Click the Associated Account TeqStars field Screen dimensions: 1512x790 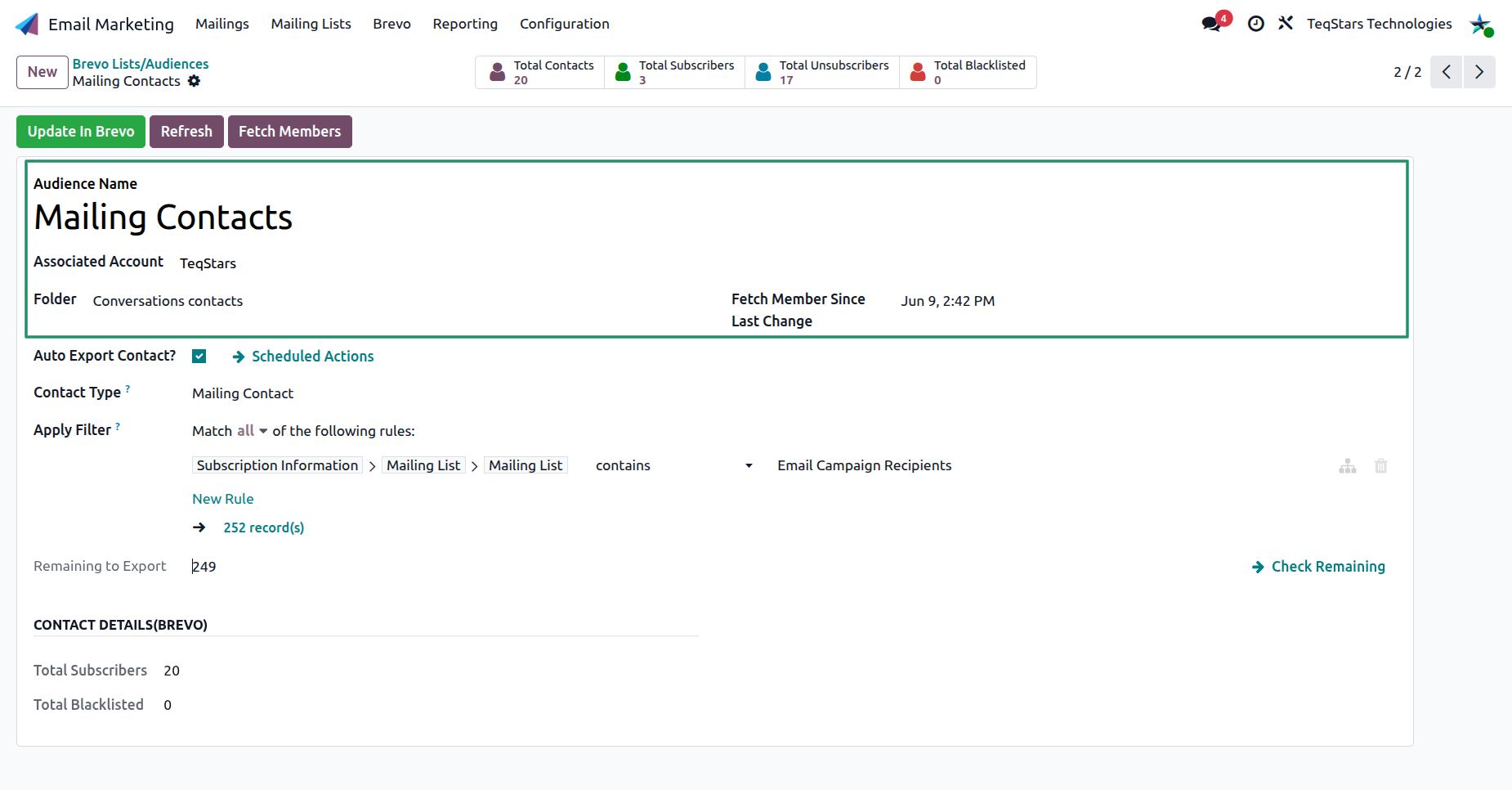pos(208,263)
